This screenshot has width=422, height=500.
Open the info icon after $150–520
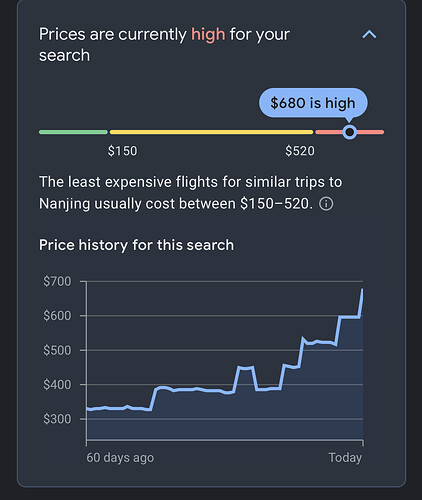(x=326, y=204)
